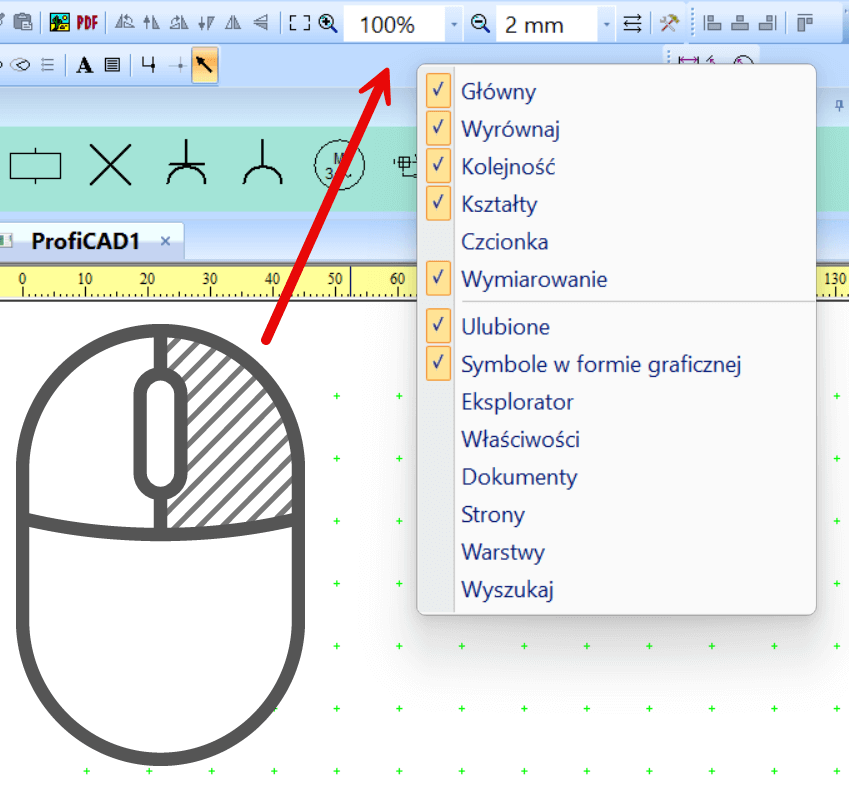Export drawing as image with cactus icon
Image resolution: width=849 pixels, height=785 pixels.
coord(60,23)
